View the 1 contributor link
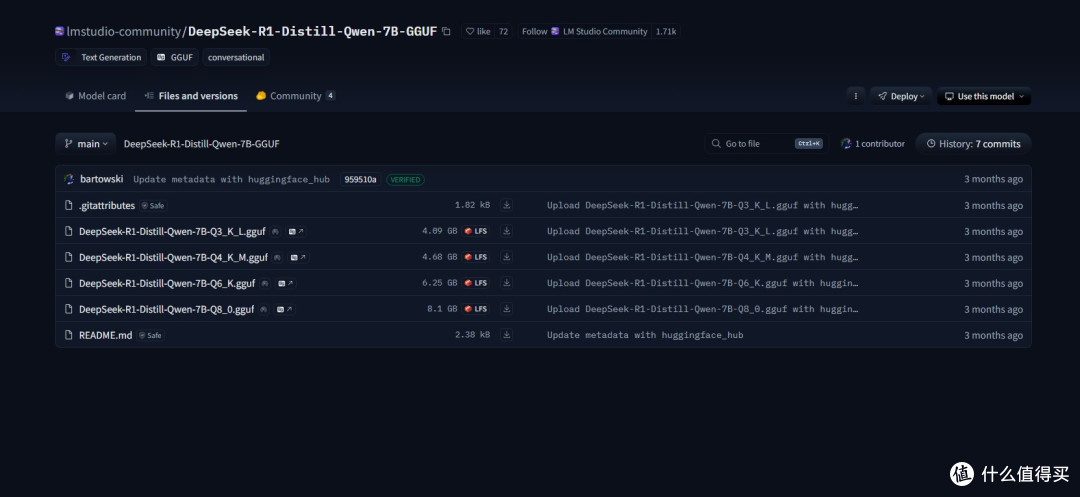The height and width of the screenshot is (497, 1080). [873, 144]
